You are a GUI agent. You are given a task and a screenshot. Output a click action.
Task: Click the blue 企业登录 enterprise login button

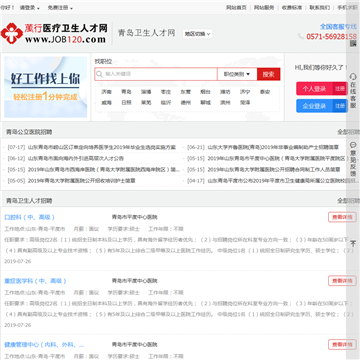314,106
